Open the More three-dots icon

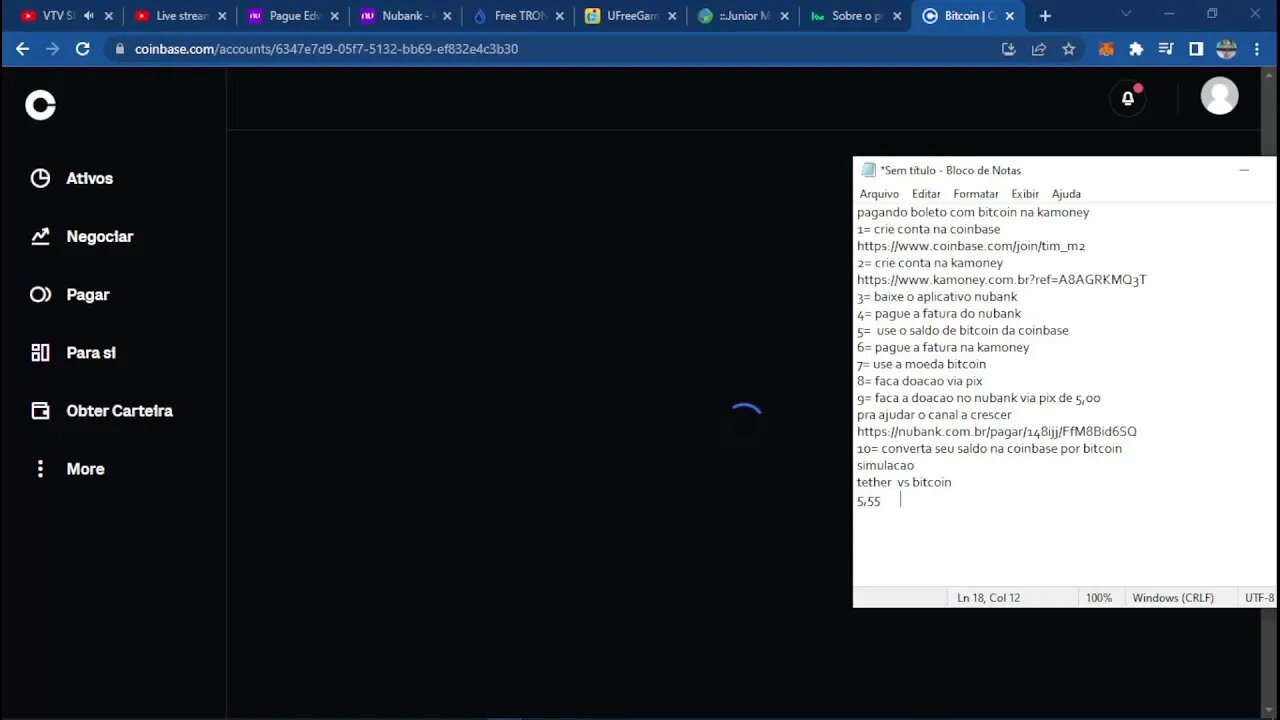pyautogui.click(x=40, y=468)
